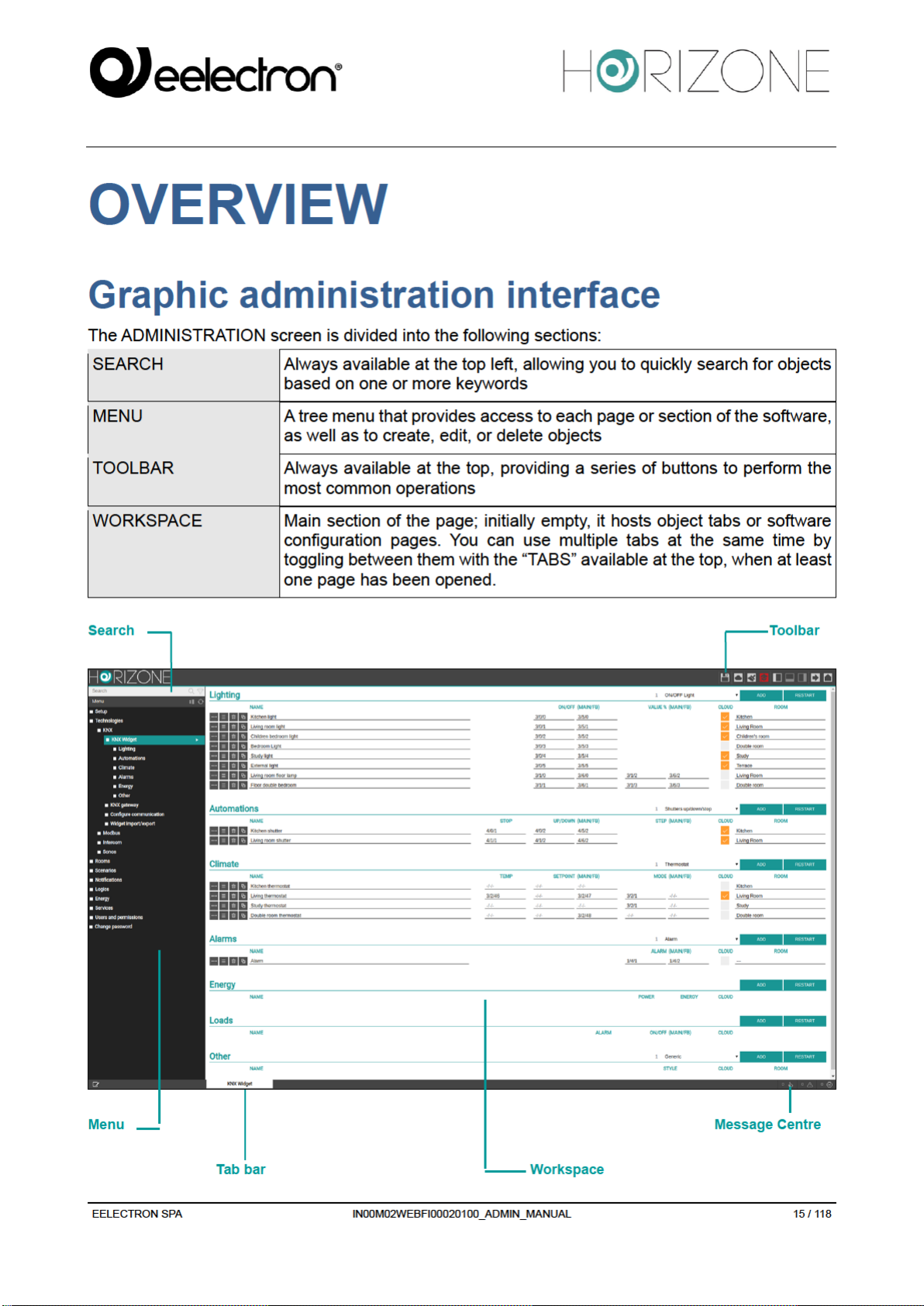Click ADD in the Energy section
This screenshot has height=1306, width=924.
(761, 985)
